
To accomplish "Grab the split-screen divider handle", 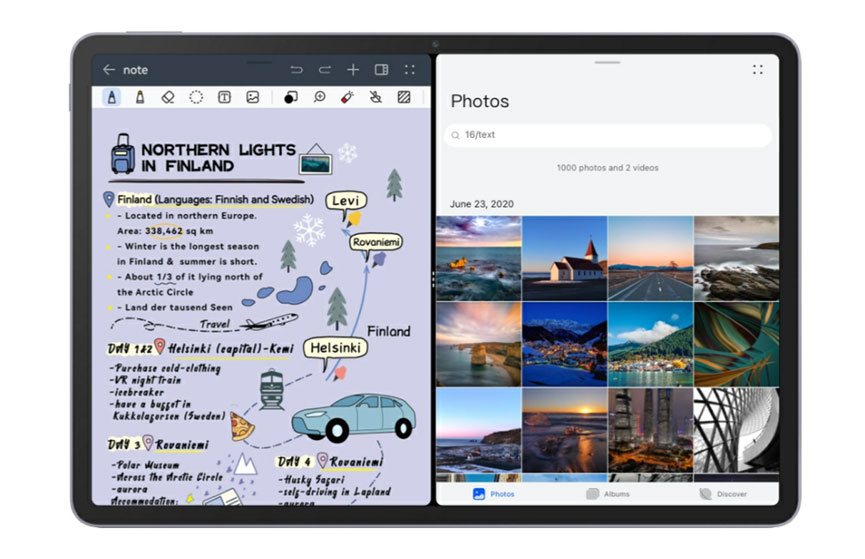I will (x=433, y=280).
